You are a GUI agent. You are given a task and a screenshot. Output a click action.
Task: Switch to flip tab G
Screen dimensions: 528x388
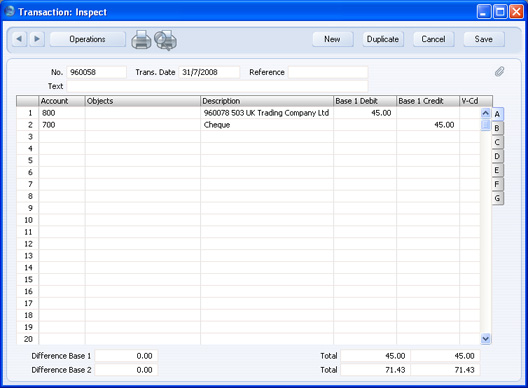pyautogui.click(x=497, y=198)
